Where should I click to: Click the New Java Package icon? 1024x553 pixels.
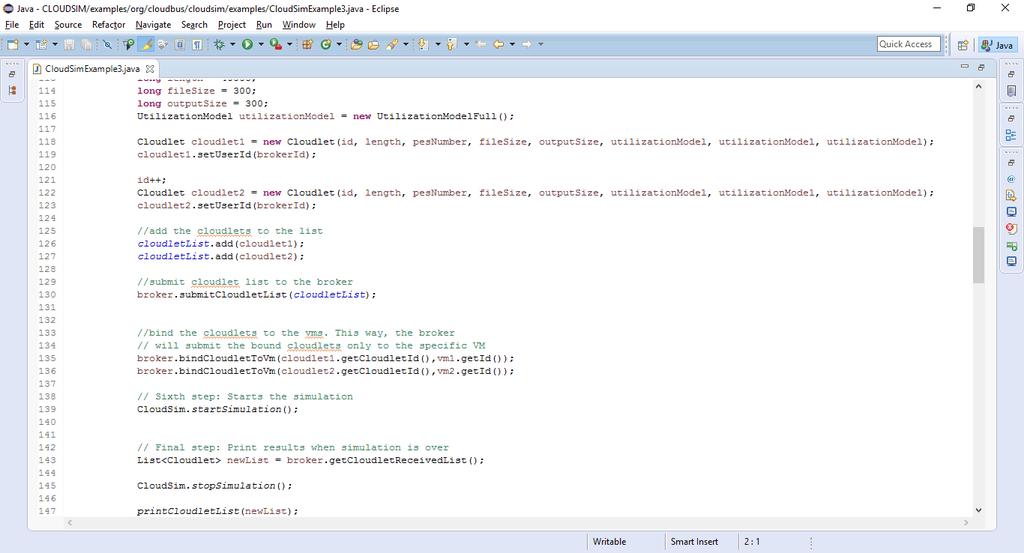coord(307,44)
